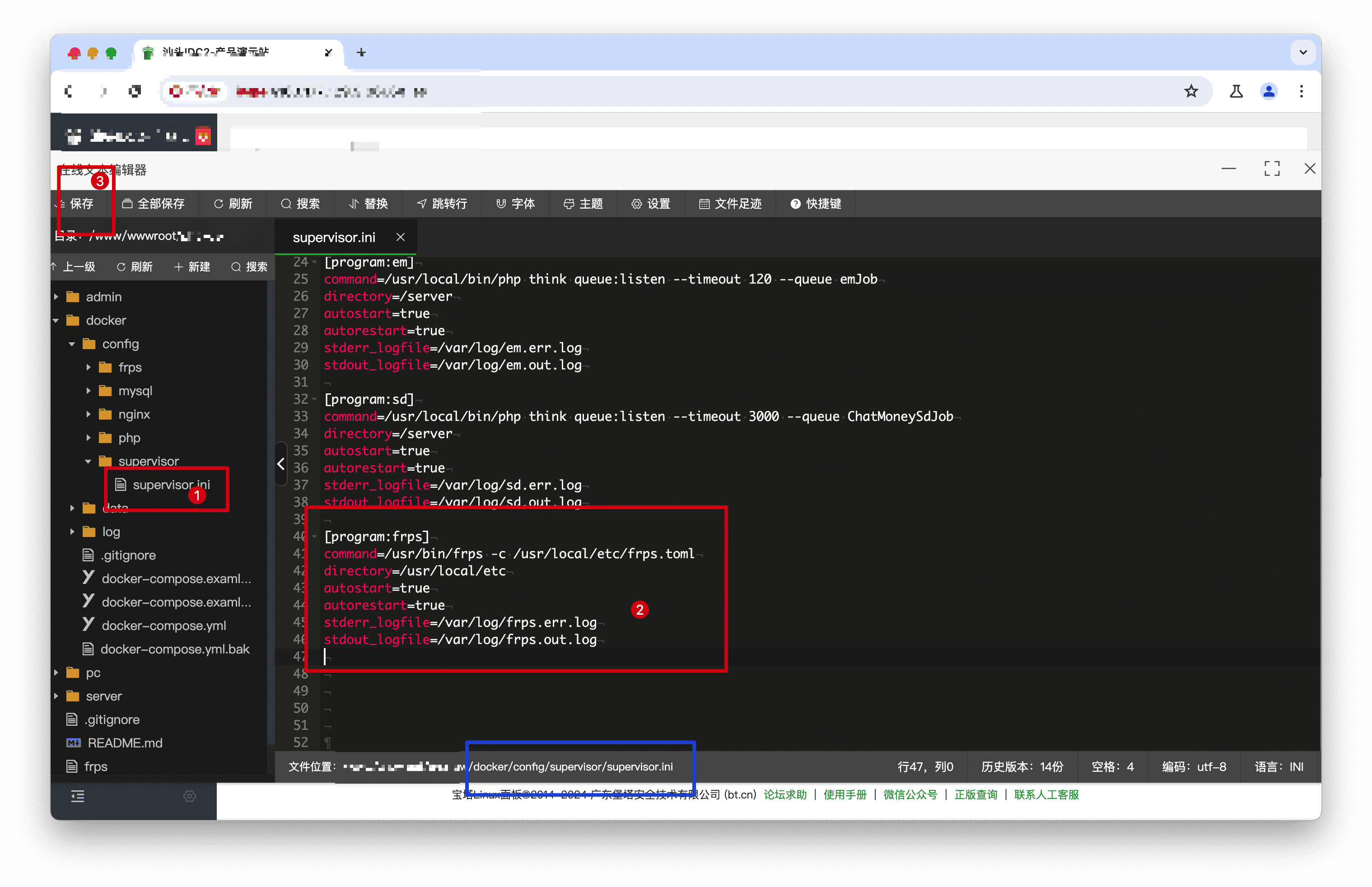
Task: Open first docker-compose.exampl... file
Action: (167, 578)
